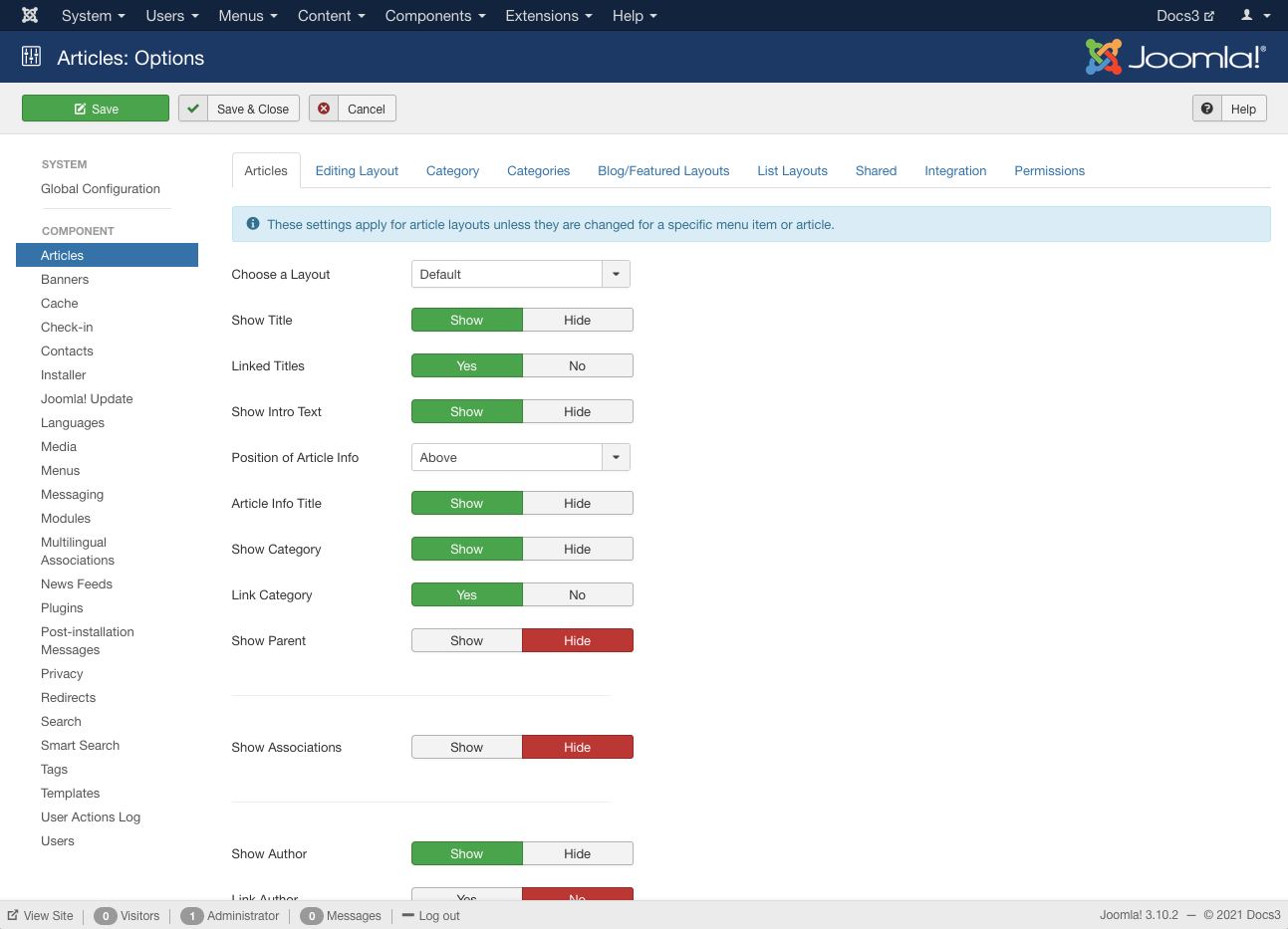Open the Permissions tab
The height and width of the screenshot is (929, 1288).
click(x=1049, y=170)
